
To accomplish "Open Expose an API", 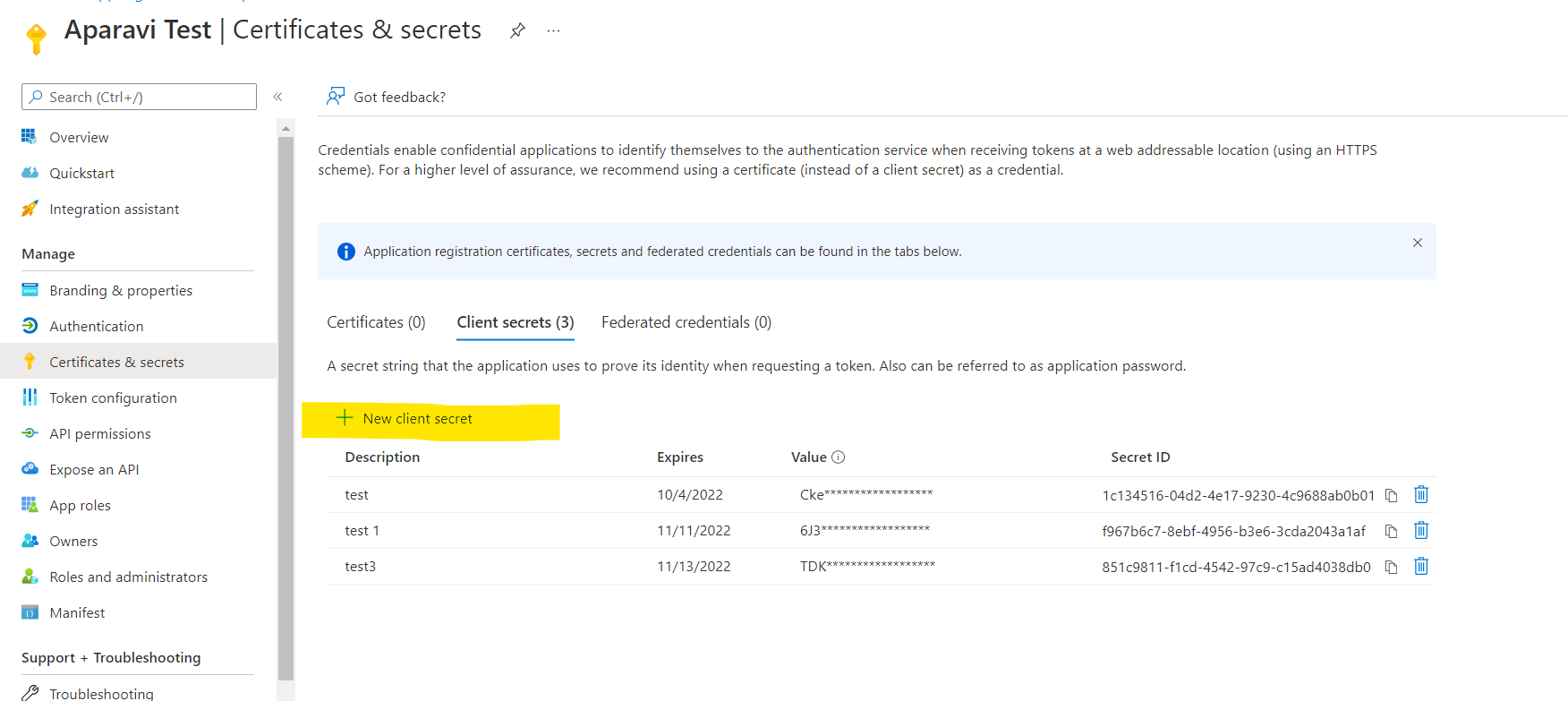I will coord(94,469).
